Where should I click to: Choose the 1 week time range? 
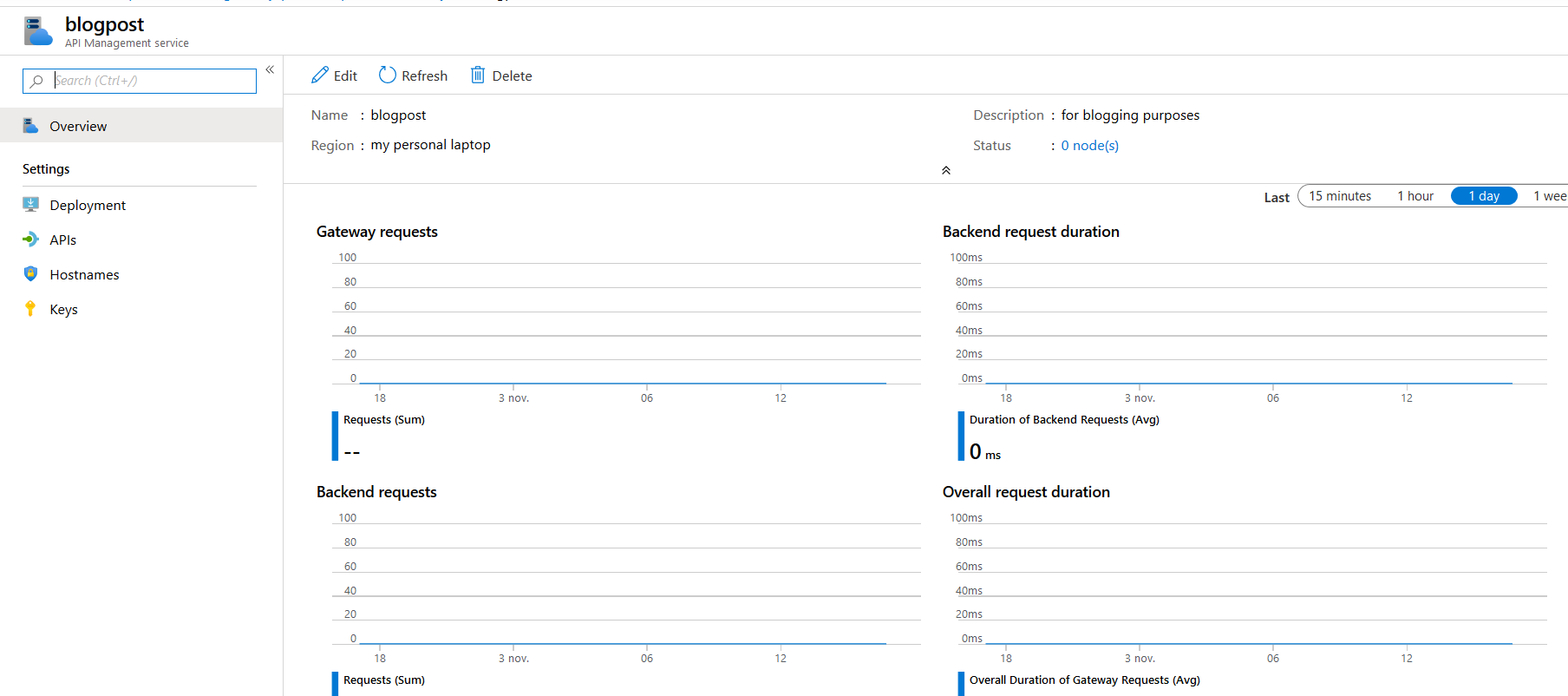click(x=1550, y=196)
